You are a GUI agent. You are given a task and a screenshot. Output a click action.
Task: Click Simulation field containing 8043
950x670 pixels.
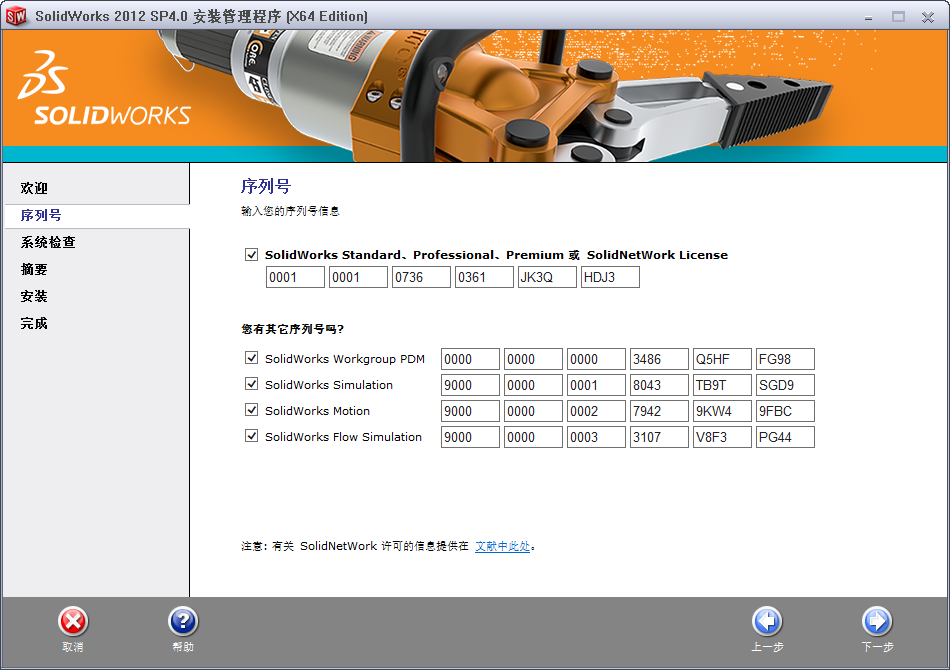pyautogui.click(x=659, y=385)
